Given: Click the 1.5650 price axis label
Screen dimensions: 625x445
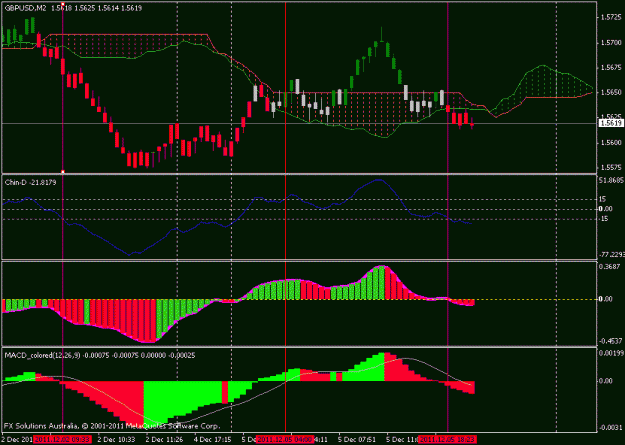Looking at the screenshot, I should (610, 93).
